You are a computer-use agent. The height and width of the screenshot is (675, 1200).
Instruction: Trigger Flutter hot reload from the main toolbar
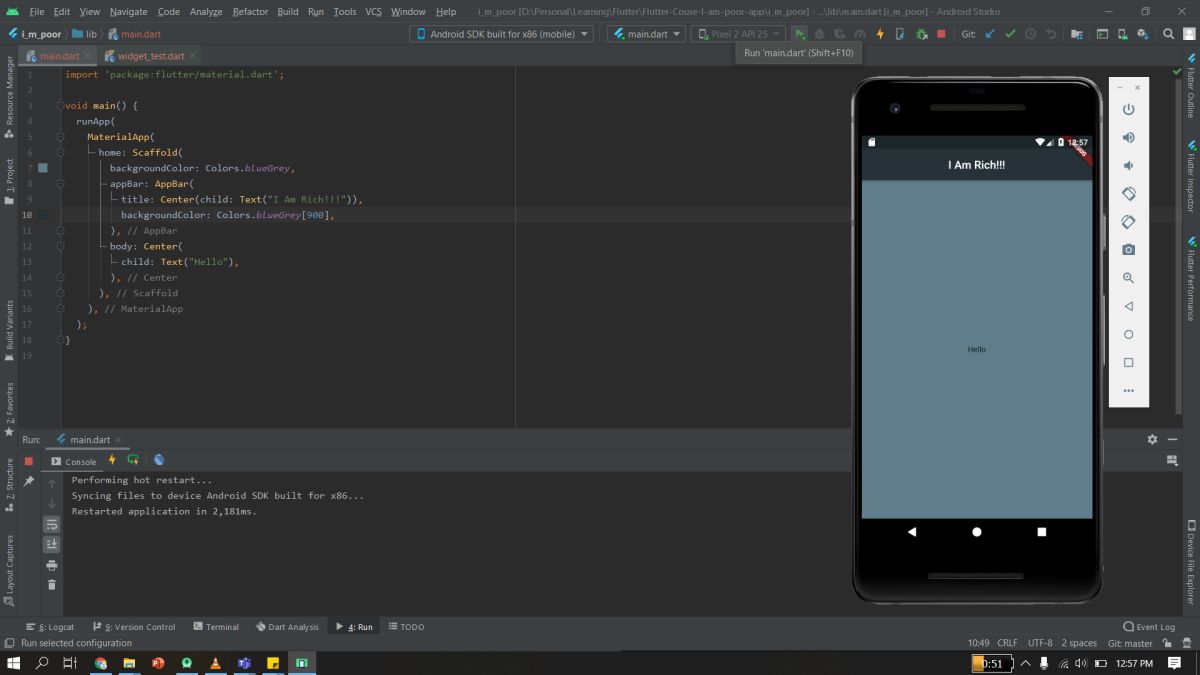[878, 34]
